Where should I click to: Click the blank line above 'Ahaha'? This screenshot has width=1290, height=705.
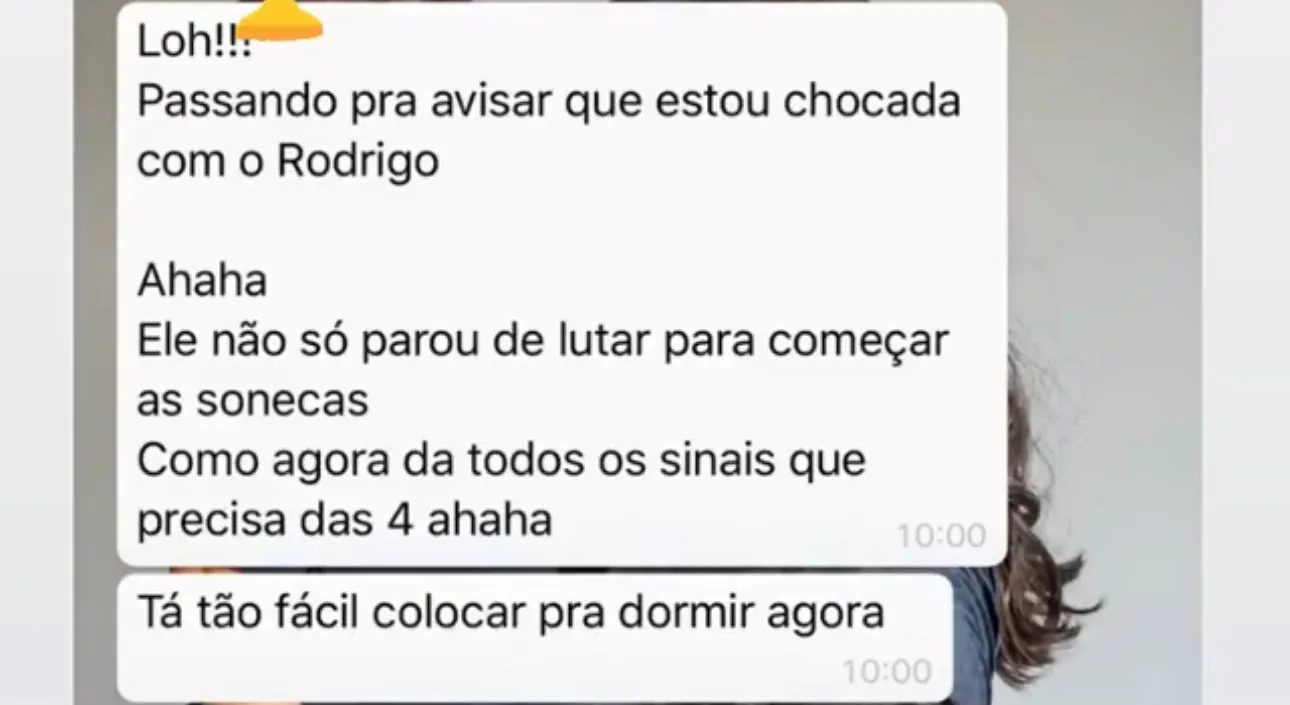560,222
